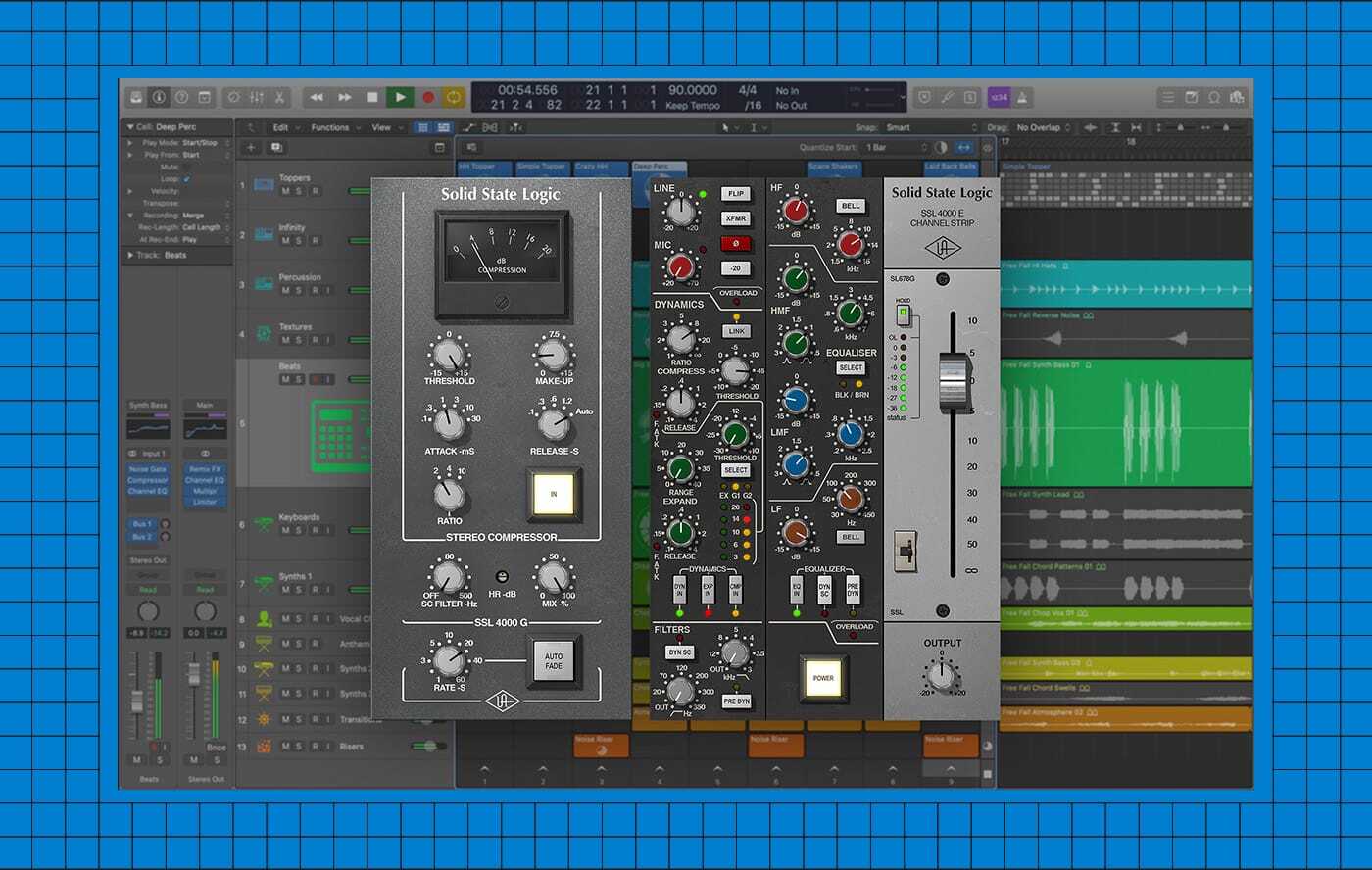Mute the Toppers track
The width and height of the screenshot is (1372, 870).
click(285, 191)
